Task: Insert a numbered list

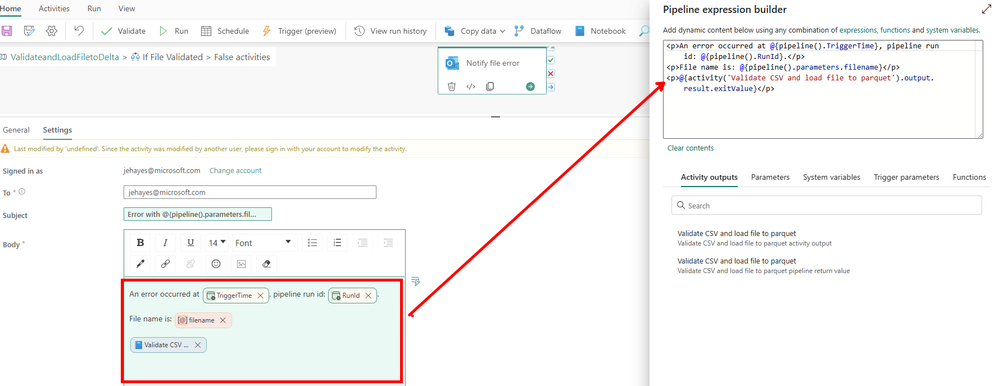Action: 338,243
